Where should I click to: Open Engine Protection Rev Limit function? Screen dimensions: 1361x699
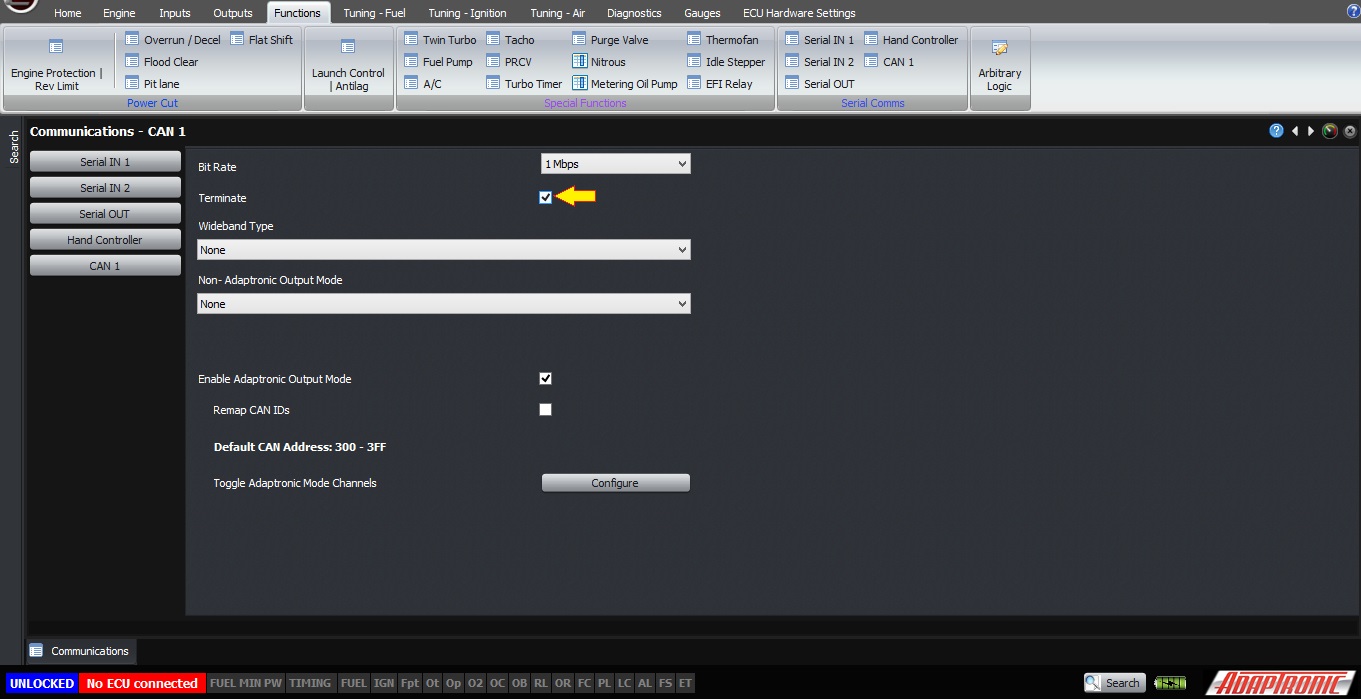(x=57, y=66)
